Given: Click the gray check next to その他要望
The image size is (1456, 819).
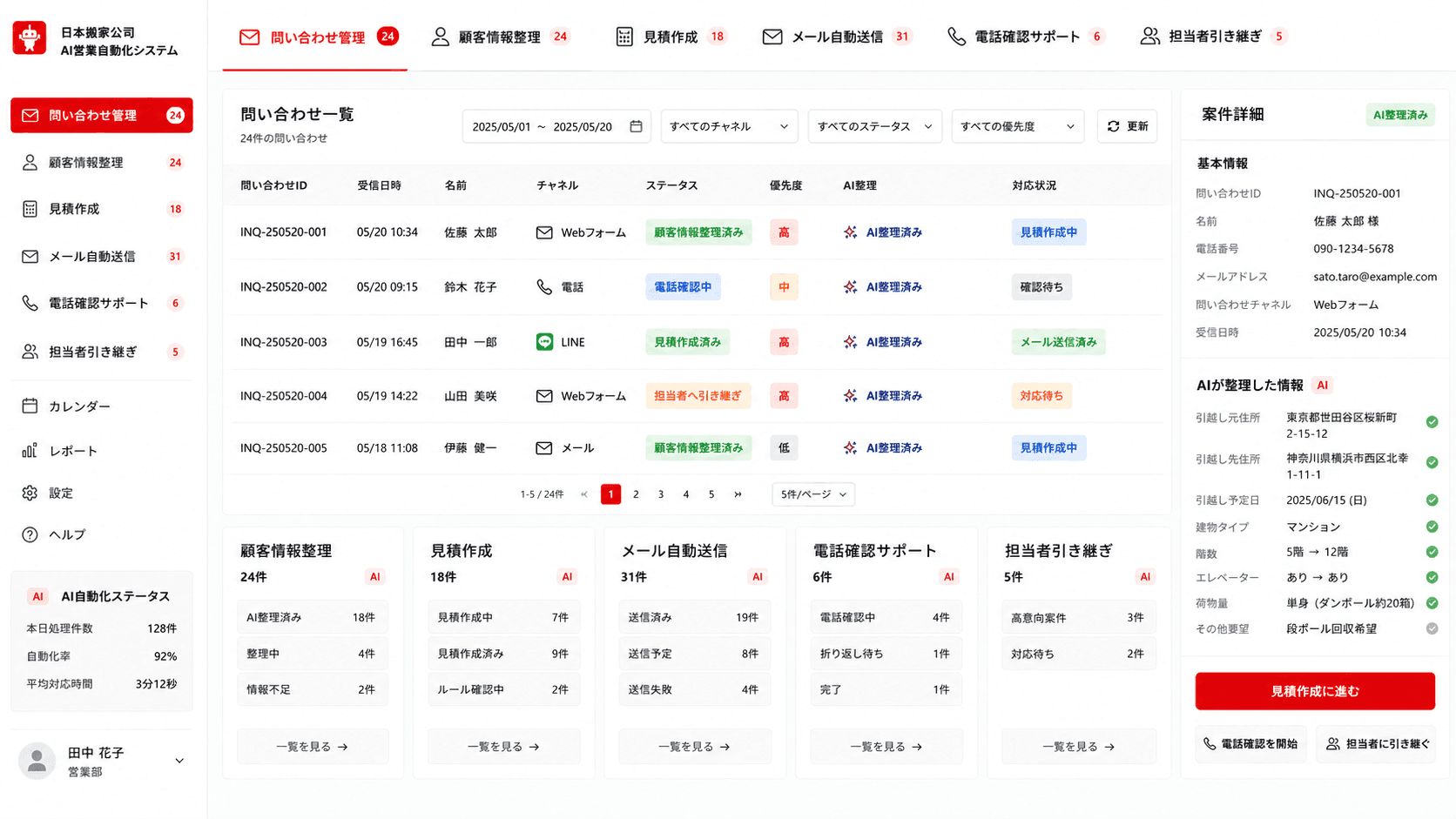Looking at the screenshot, I should [1432, 628].
